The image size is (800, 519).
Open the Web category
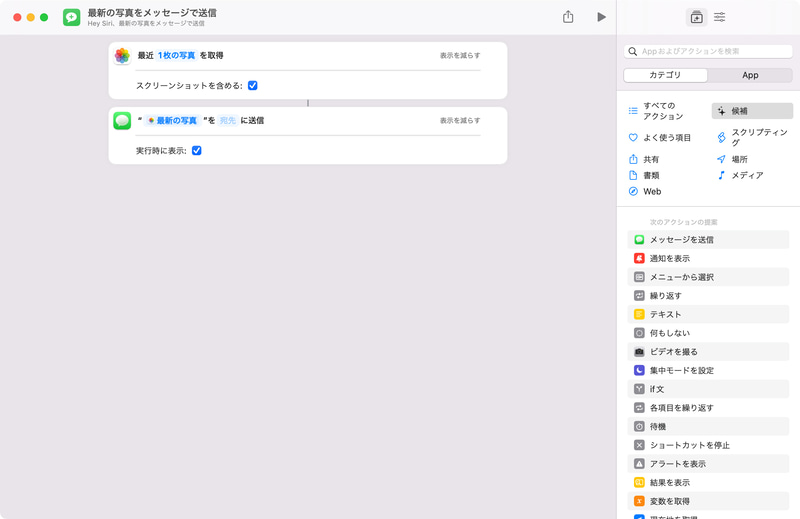point(645,191)
